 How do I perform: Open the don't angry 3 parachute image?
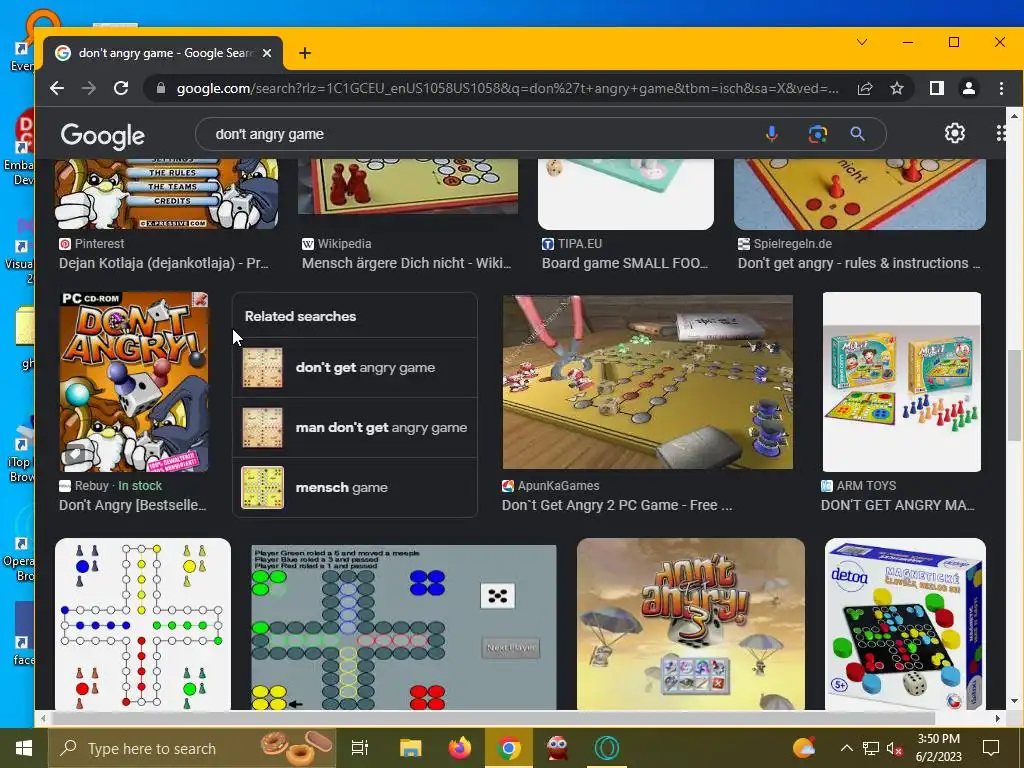tap(691, 624)
